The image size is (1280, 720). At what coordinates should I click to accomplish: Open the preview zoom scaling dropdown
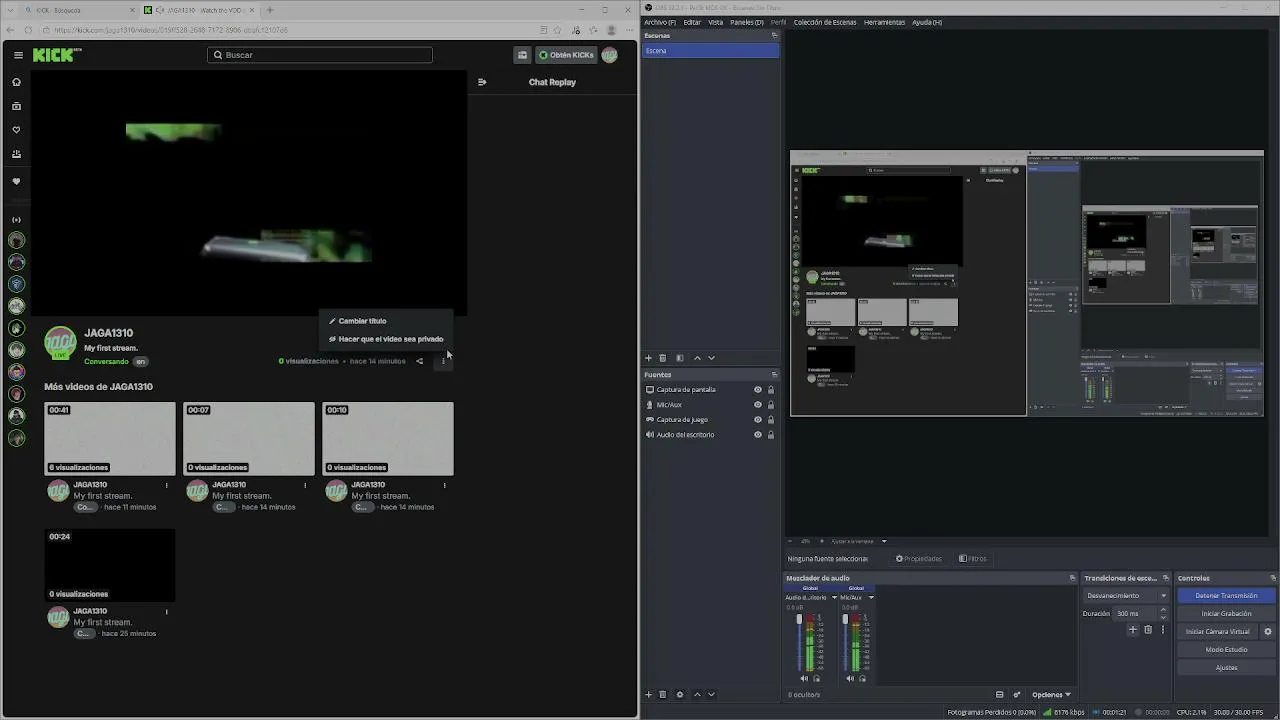click(x=884, y=541)
